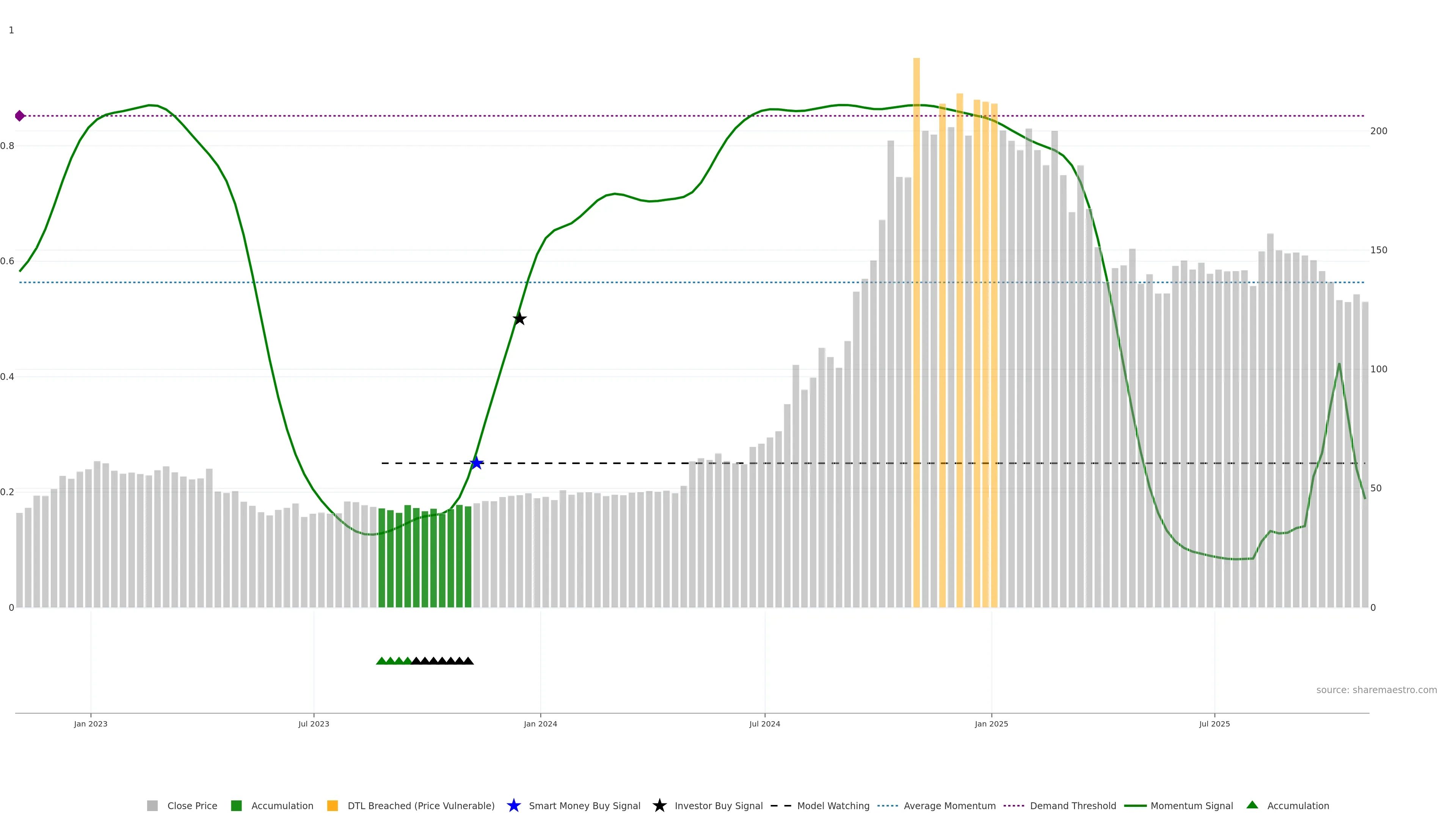Click the black Investor Buy star on chart

(519, 319)
